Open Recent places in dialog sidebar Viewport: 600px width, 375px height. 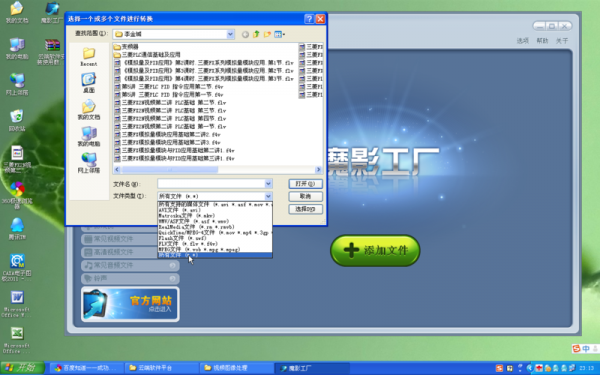click(89, 57)
